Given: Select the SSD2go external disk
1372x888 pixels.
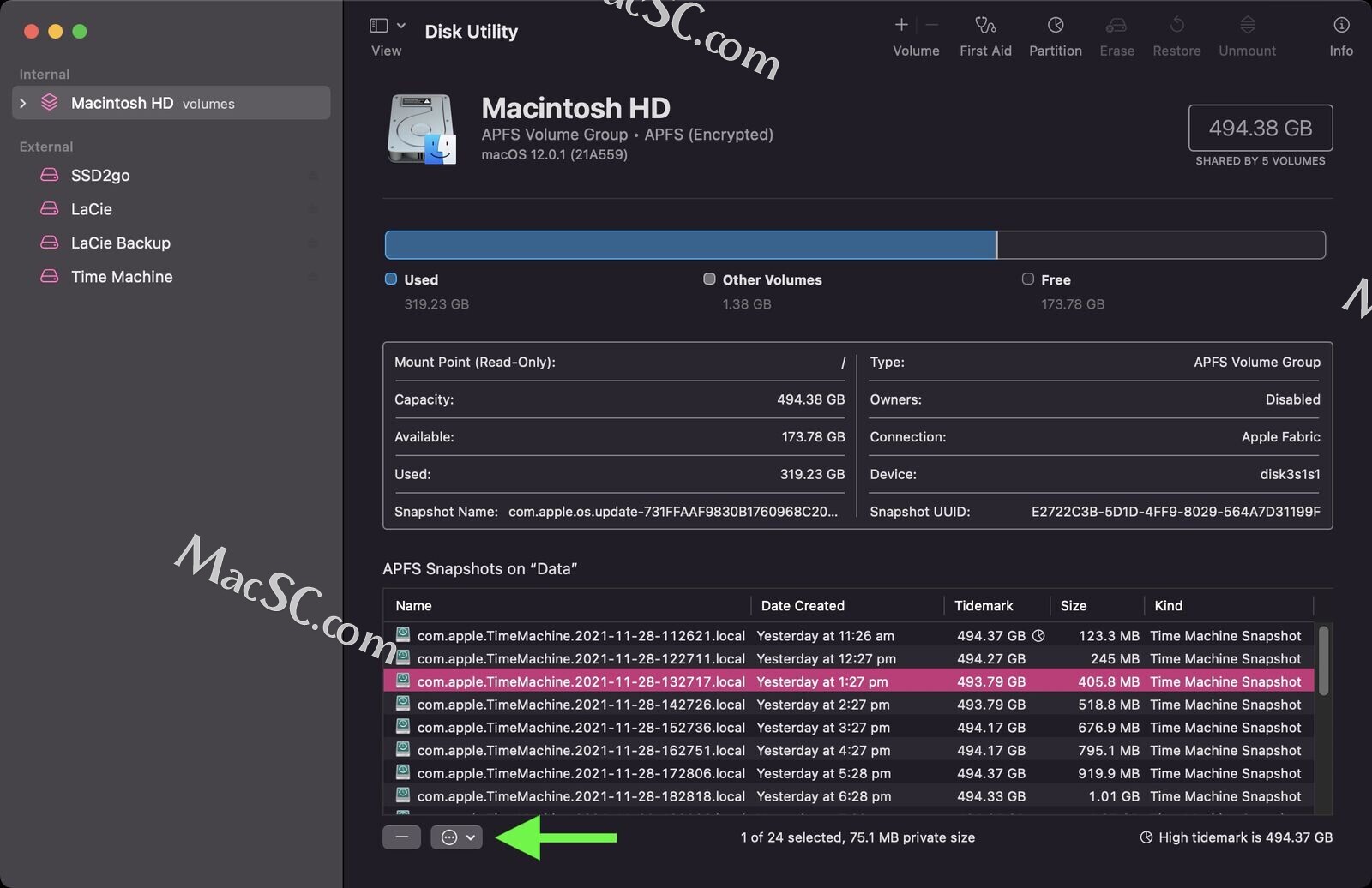Looking at the screenshot, I should pos(171,175).
